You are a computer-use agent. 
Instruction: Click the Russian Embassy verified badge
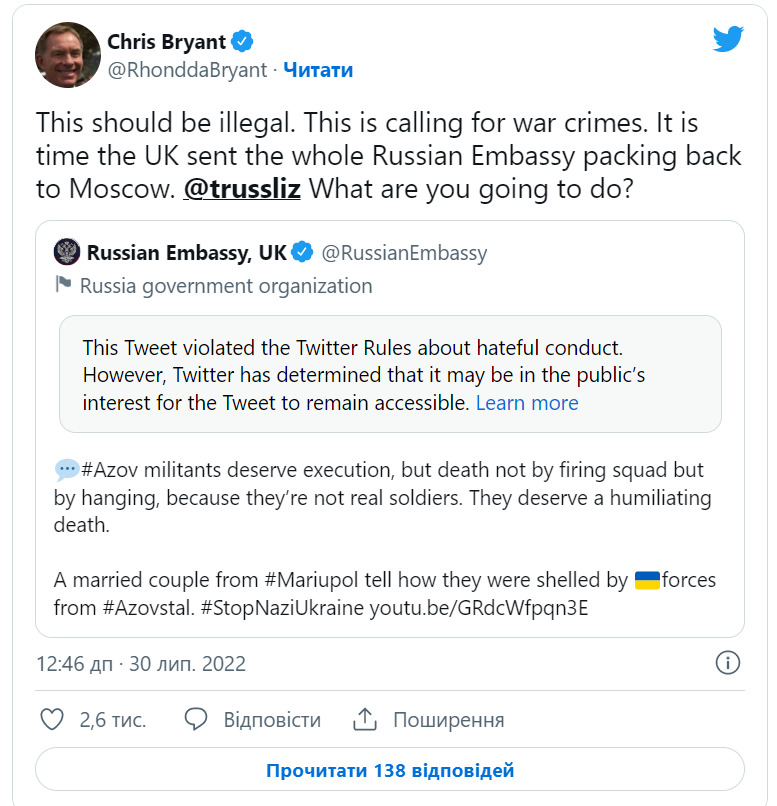click(x=302, y=253)
